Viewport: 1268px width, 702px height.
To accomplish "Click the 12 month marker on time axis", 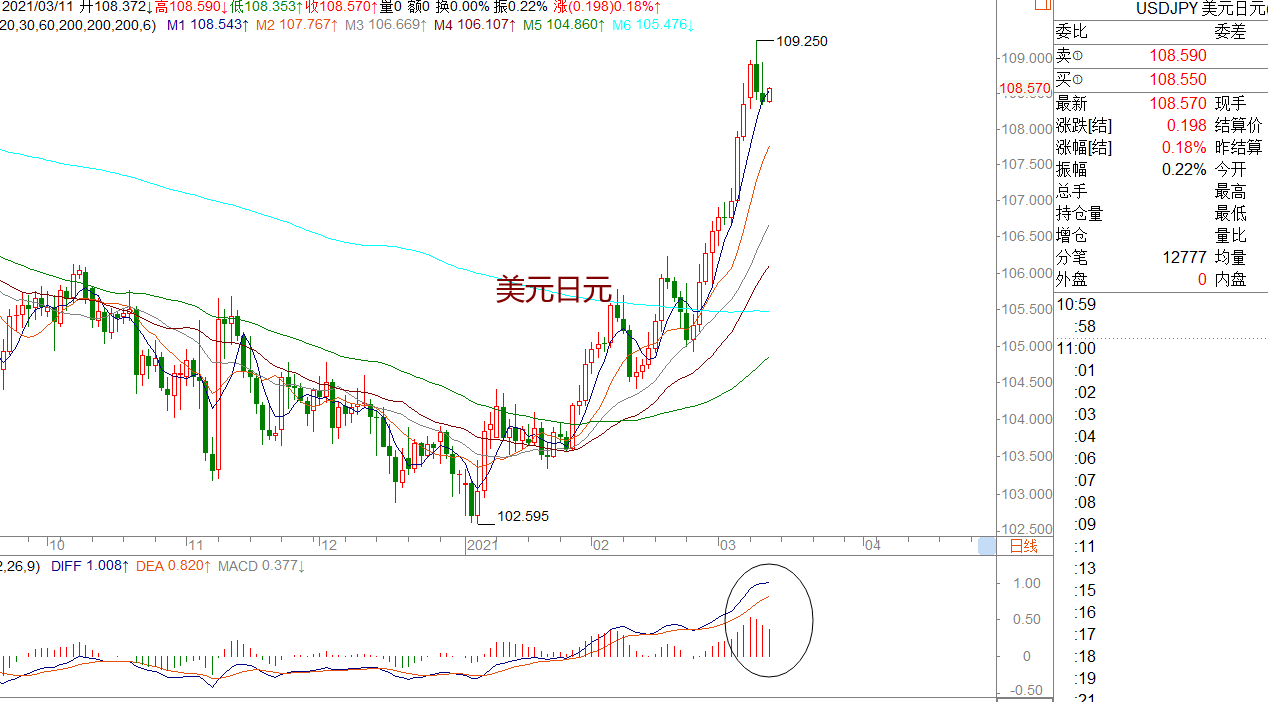I will (329, 546).
